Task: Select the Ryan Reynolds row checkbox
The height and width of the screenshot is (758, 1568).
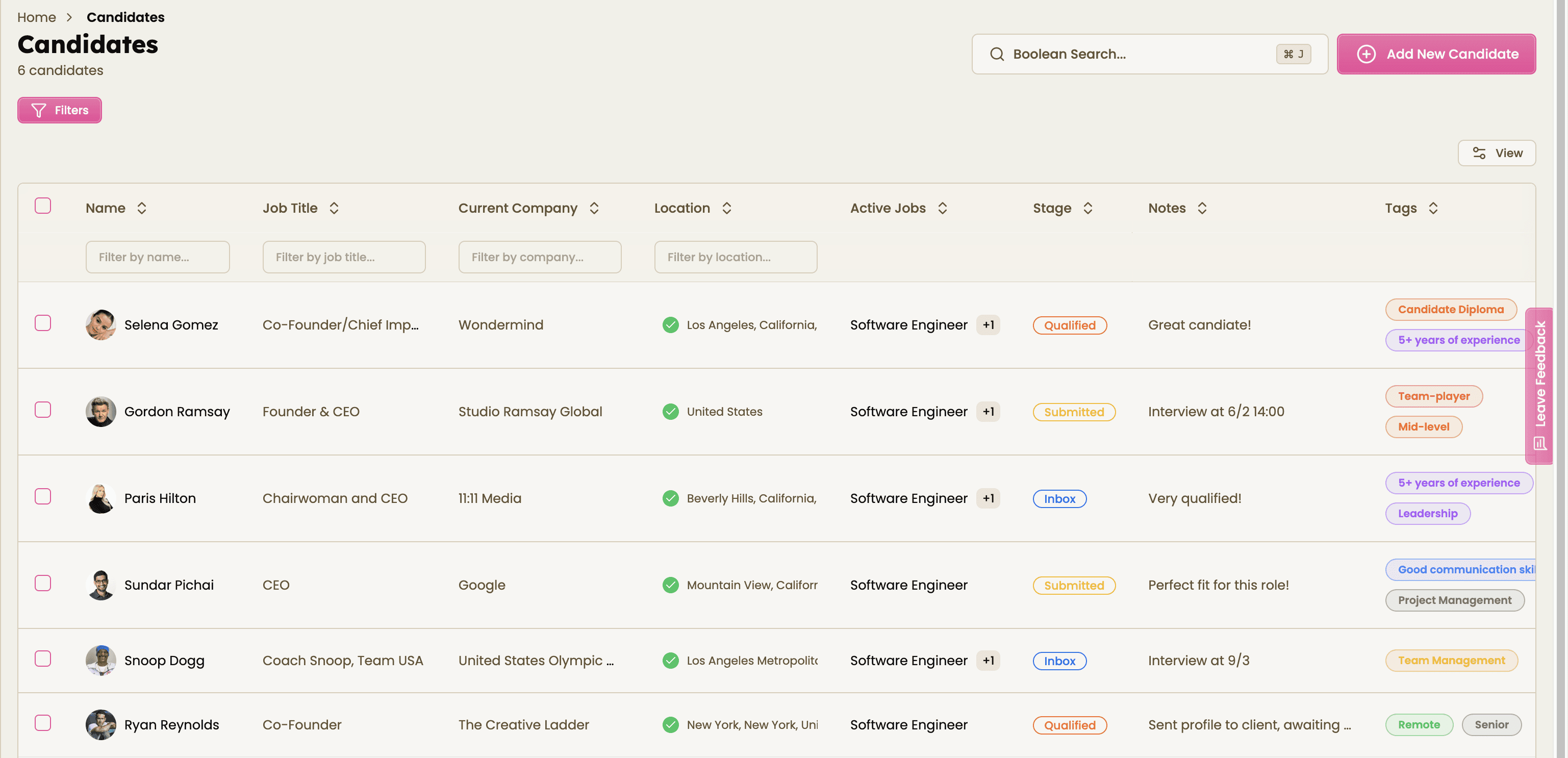Action: point(43,723)
